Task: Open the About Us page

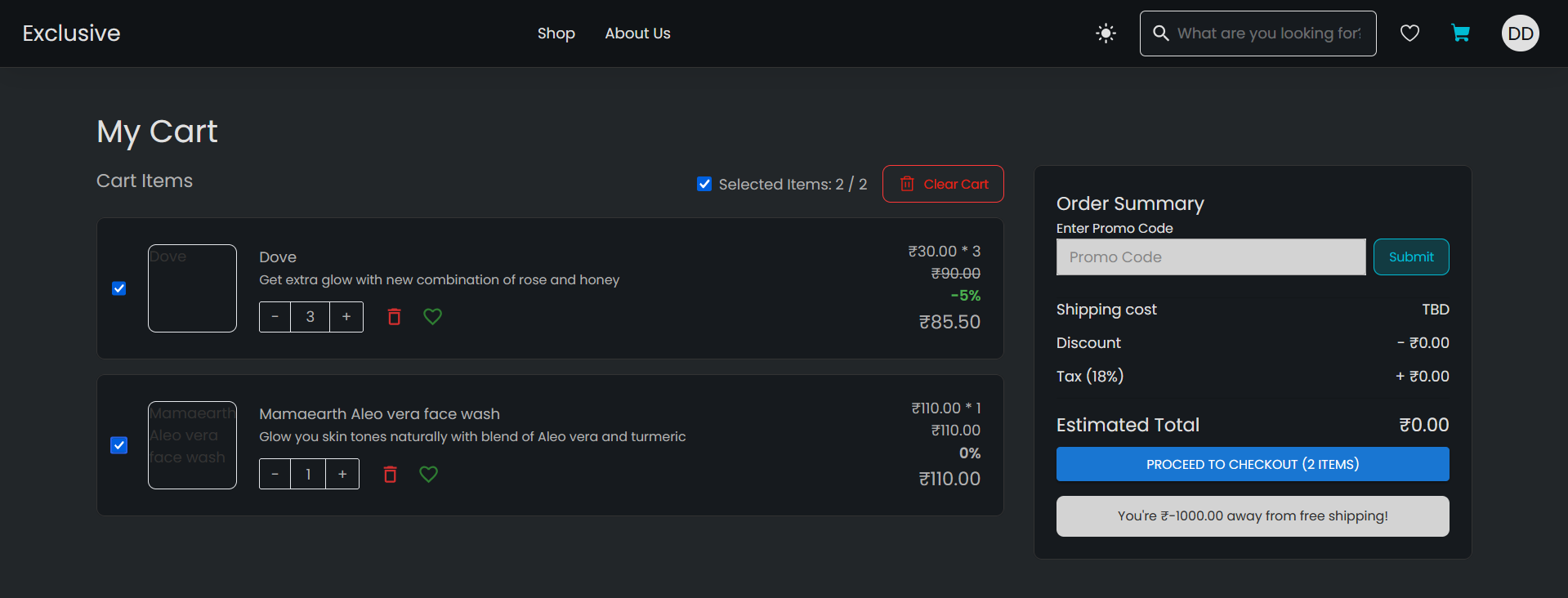Action: click(x=637, y=33)
